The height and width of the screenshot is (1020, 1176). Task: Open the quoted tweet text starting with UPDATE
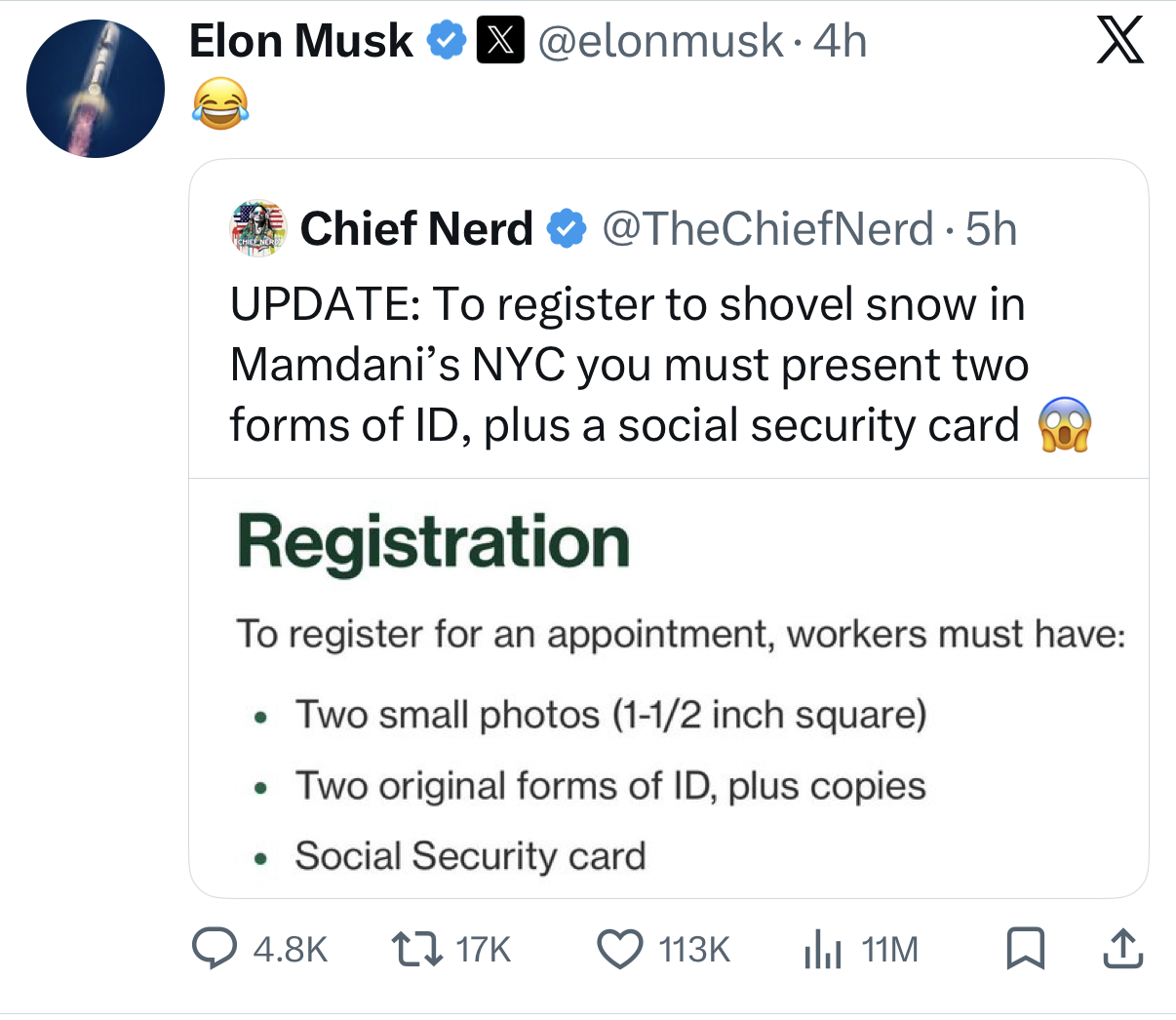[629, 365]
